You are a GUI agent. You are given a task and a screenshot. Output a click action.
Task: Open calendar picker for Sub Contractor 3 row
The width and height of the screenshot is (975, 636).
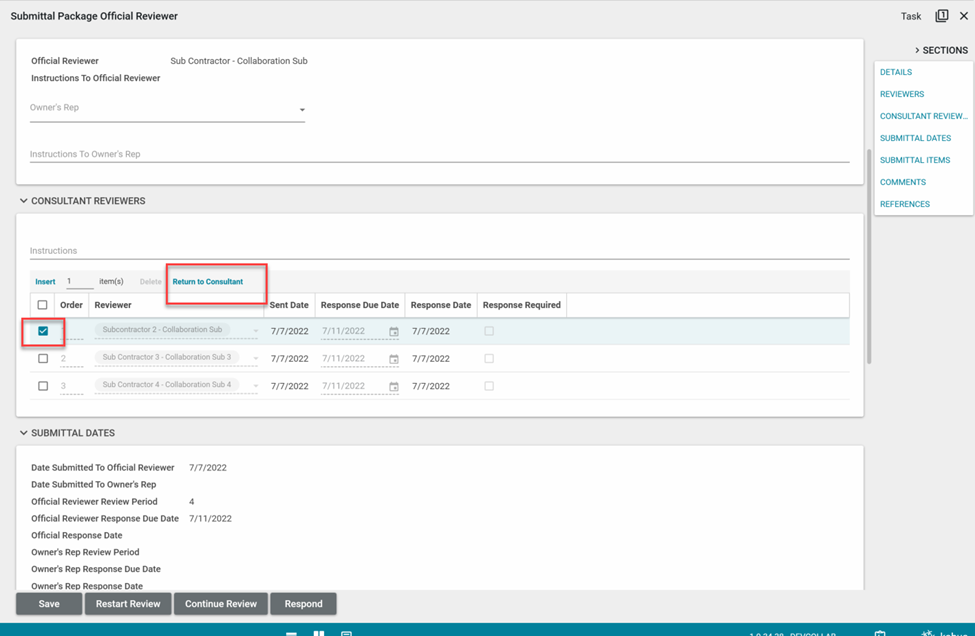(x=394, y=359)
